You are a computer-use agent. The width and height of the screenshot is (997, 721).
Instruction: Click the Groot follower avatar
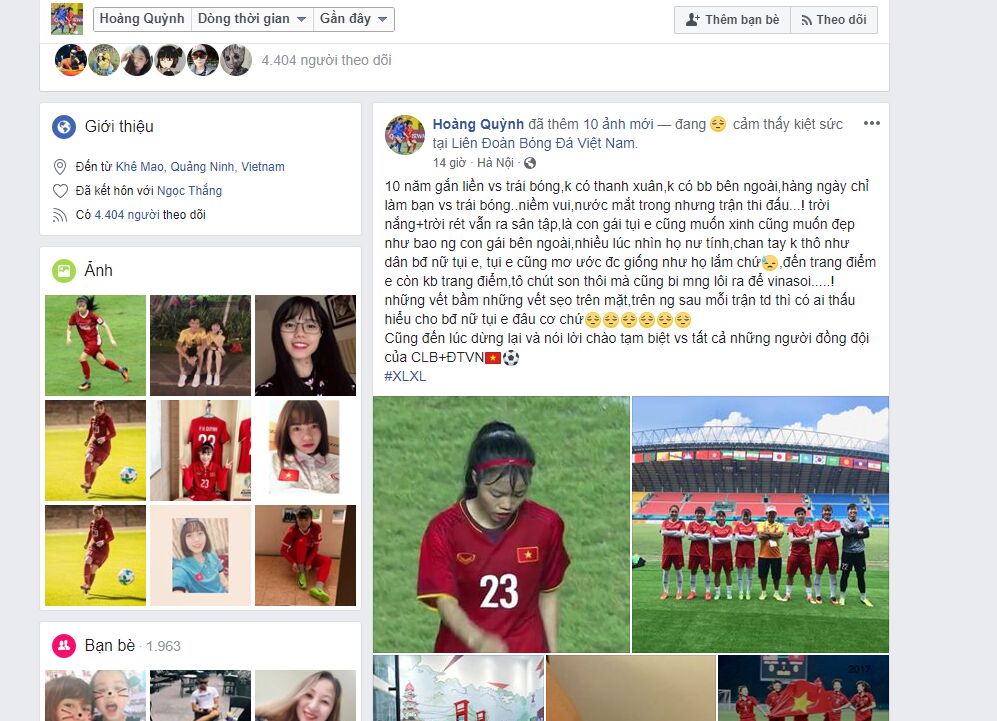[x=236, y=60]
